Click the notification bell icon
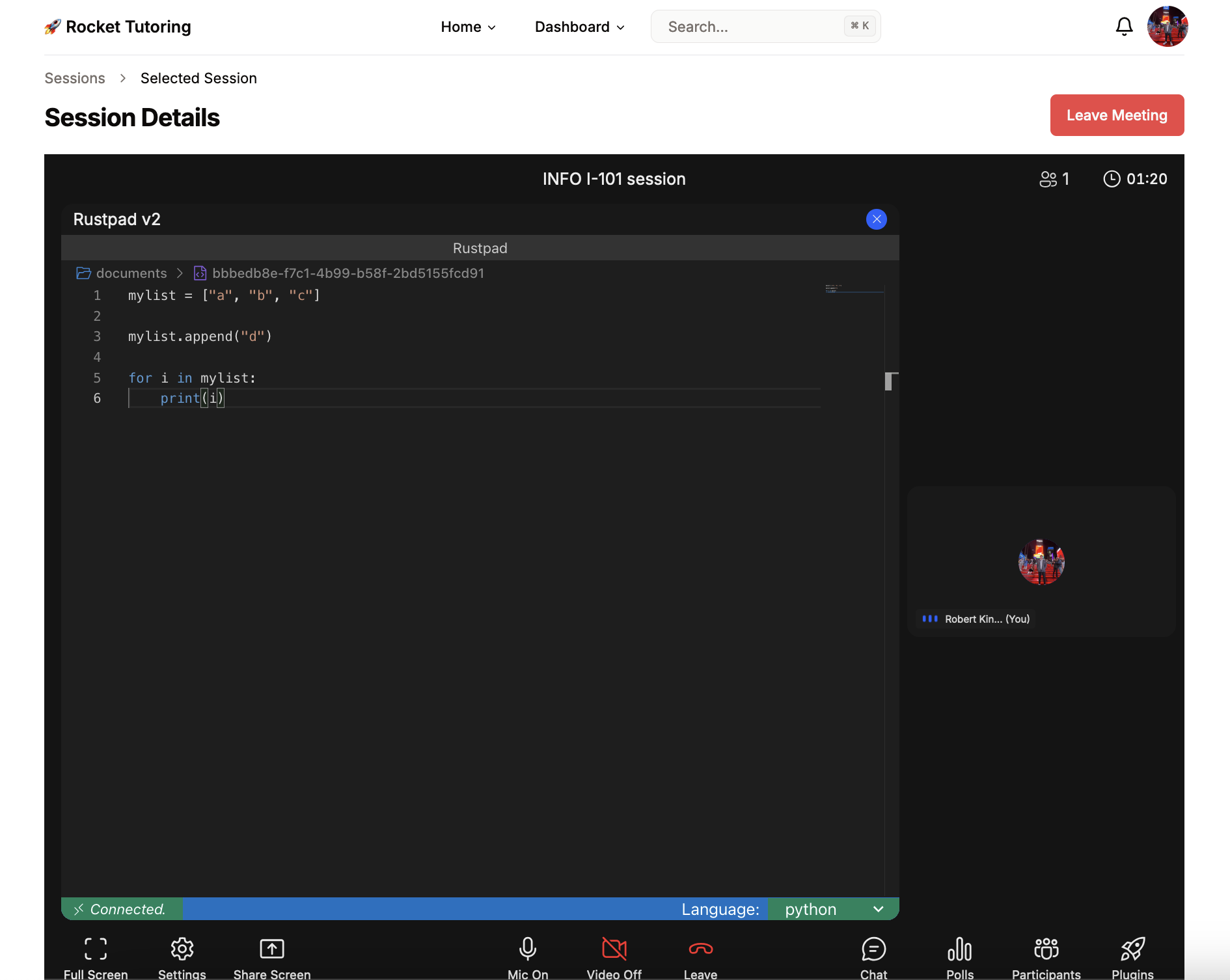1230x980 pixels. (x=1124, y=26)
